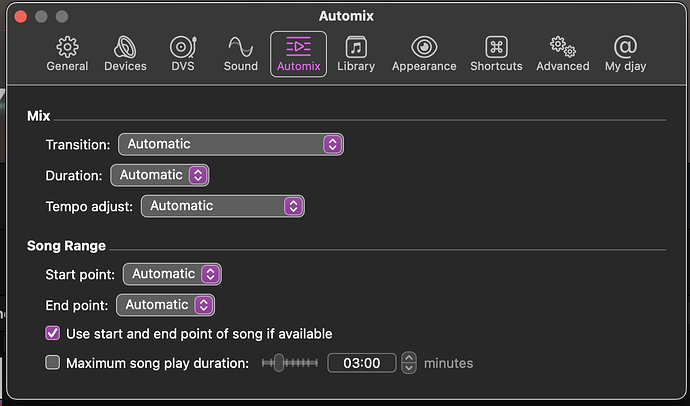Image resolution: width=690 pixels, height=406 pixels.
Task: Open the Duration dropdown menu
Action: coord(160,175)
